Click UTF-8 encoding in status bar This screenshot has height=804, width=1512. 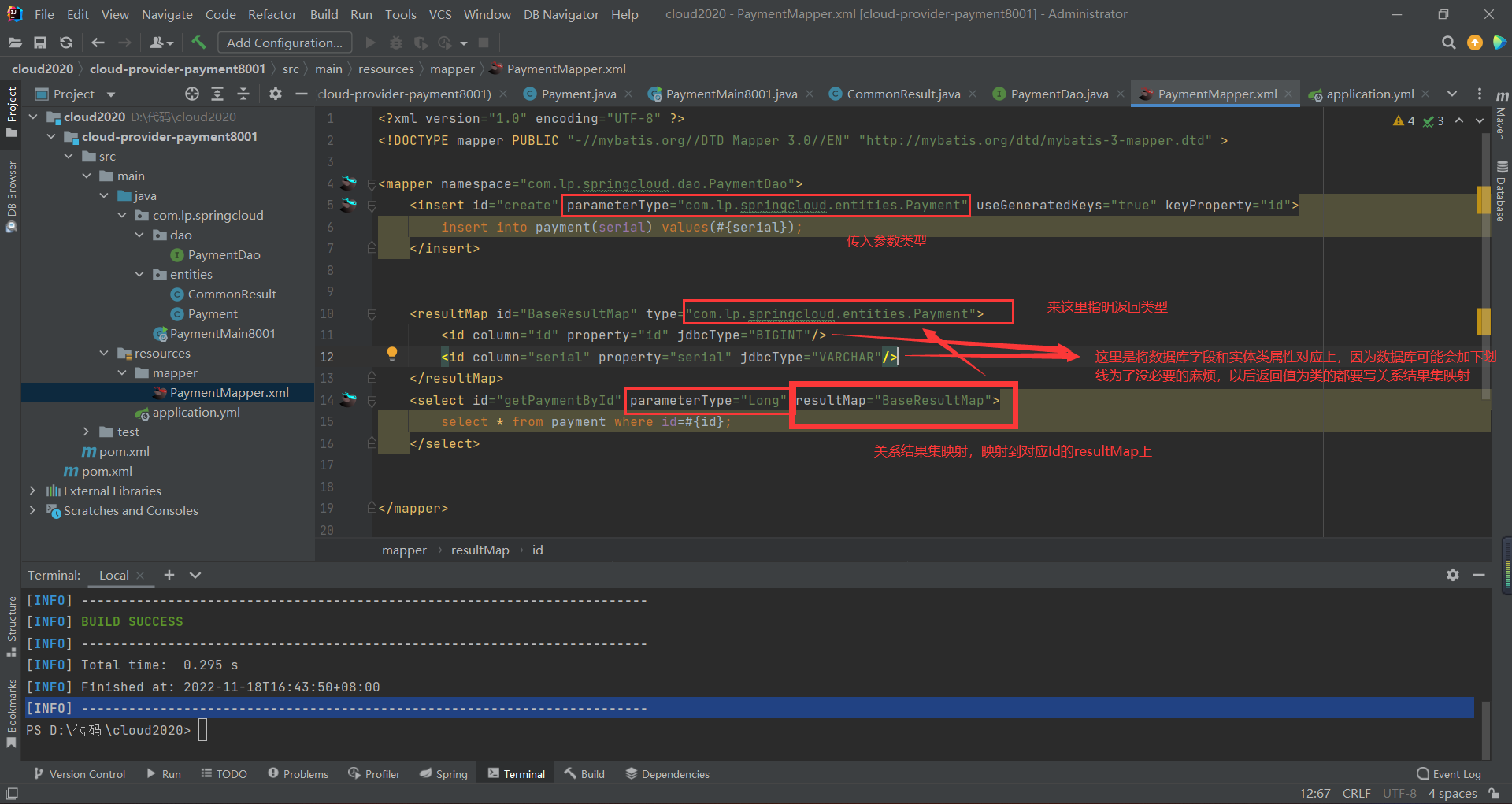(1399, 793)
